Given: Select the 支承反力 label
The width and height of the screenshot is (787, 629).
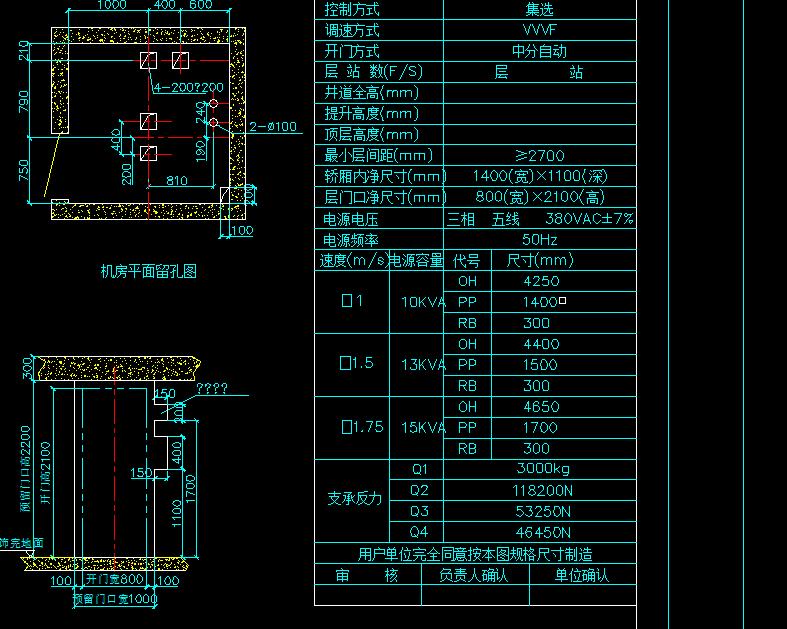Looking at the screenshot, I should click(x=354, y=498).
